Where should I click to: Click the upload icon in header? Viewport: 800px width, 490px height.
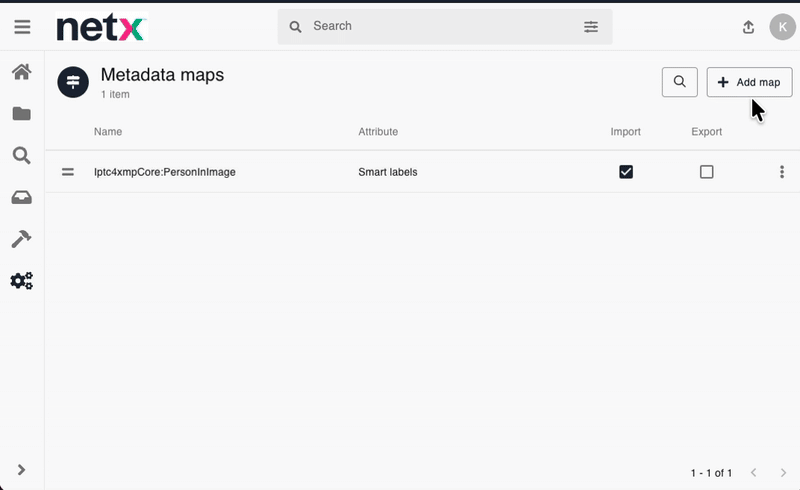coord(748,27)
